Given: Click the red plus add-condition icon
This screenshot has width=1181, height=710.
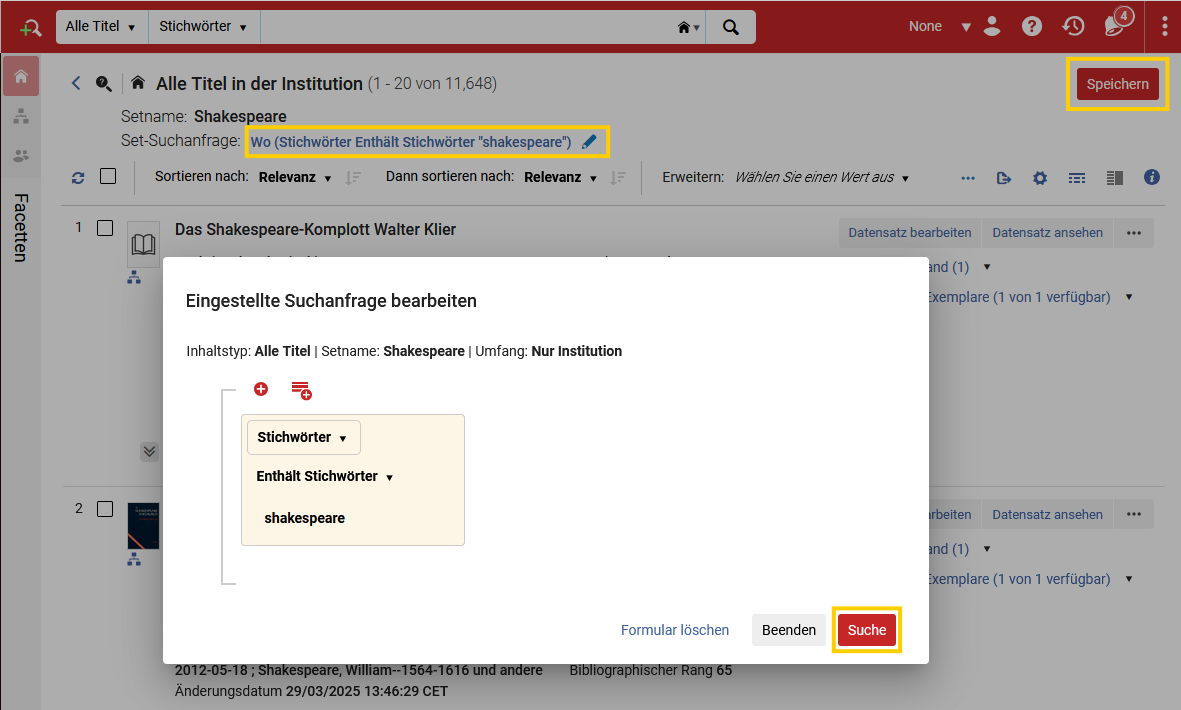Looking at the screenshot, I should tap(261, 389).
